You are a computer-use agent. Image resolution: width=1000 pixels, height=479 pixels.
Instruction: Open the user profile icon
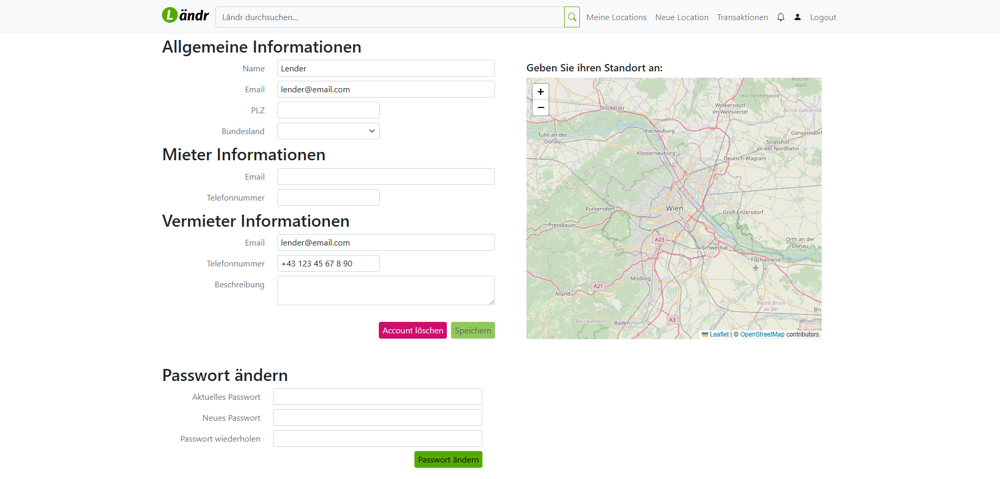pyautogui.click(x=797, y=17)
